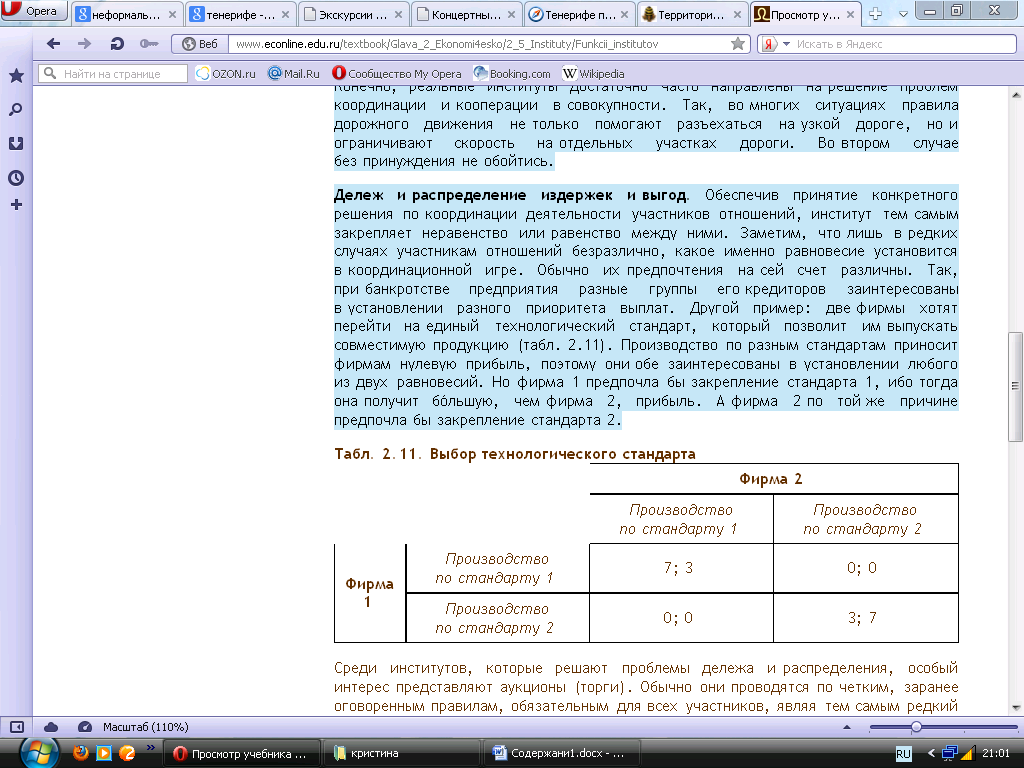The height and width of the screenshot is (768, 1024).
Task: Click the 21:01 system clock
Action: pyautogui.click(x=995, y=754)
